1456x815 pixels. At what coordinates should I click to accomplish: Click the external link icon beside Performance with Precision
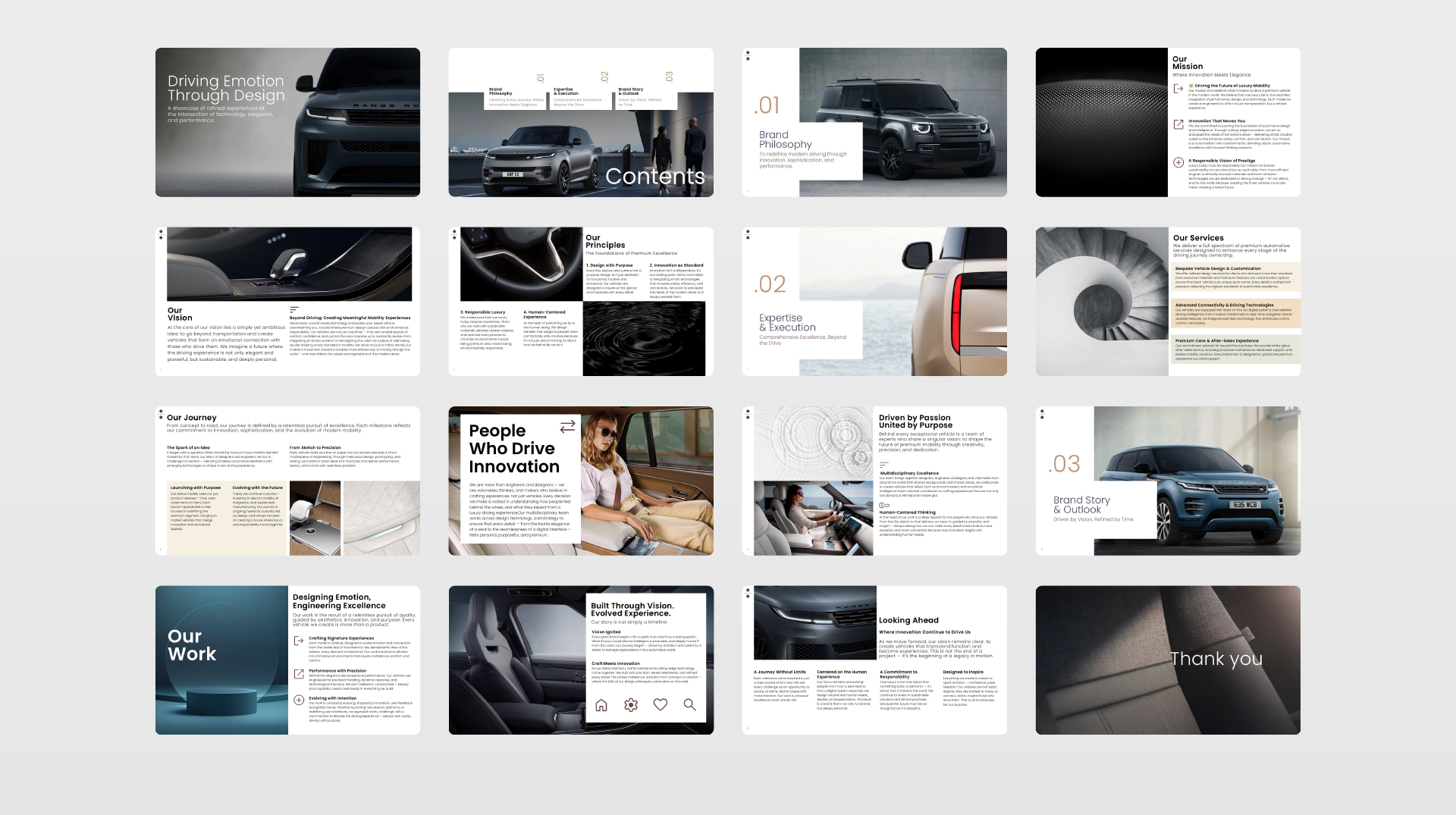[299, 673]
